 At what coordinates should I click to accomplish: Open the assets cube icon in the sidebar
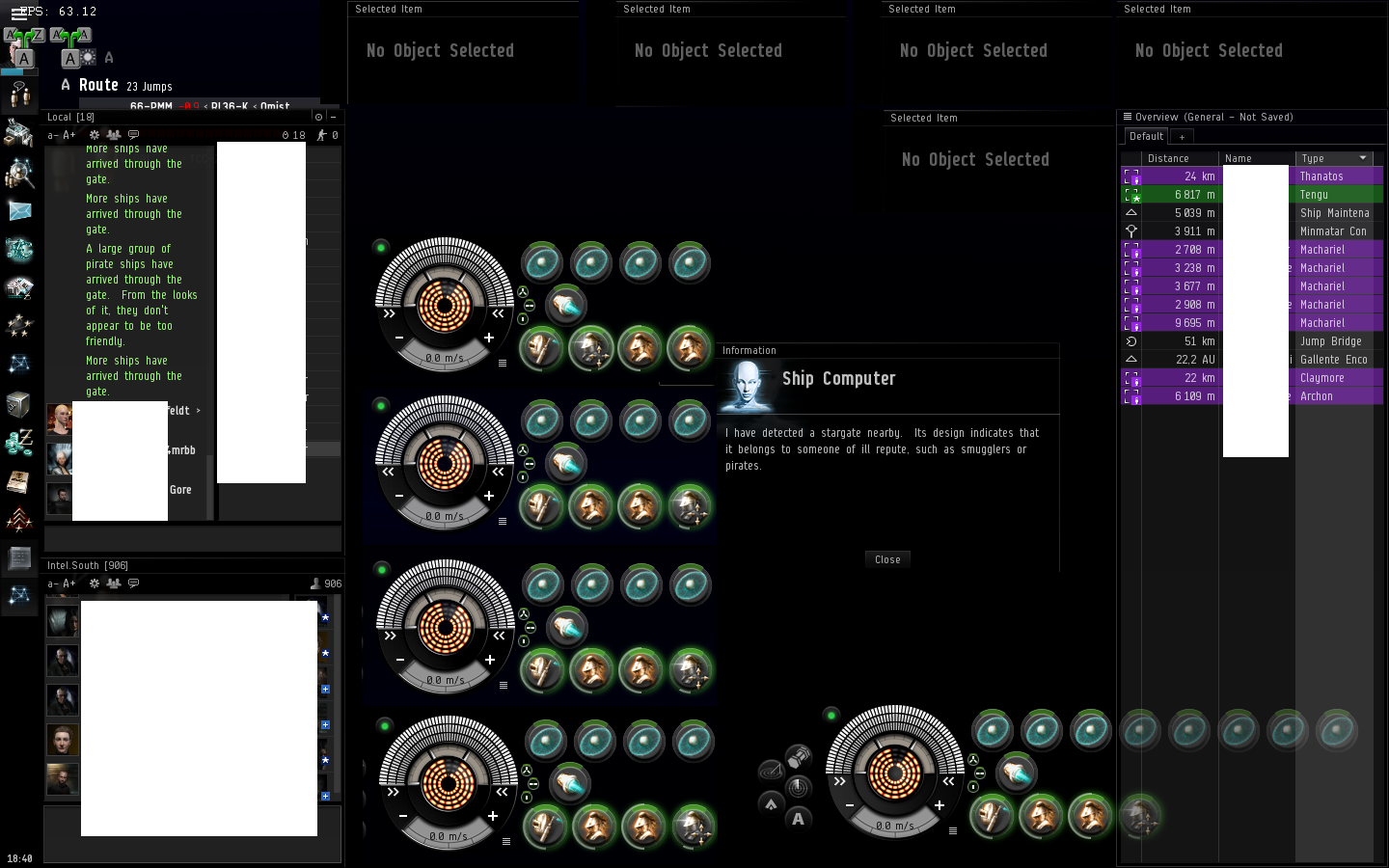tap(18, 404)
